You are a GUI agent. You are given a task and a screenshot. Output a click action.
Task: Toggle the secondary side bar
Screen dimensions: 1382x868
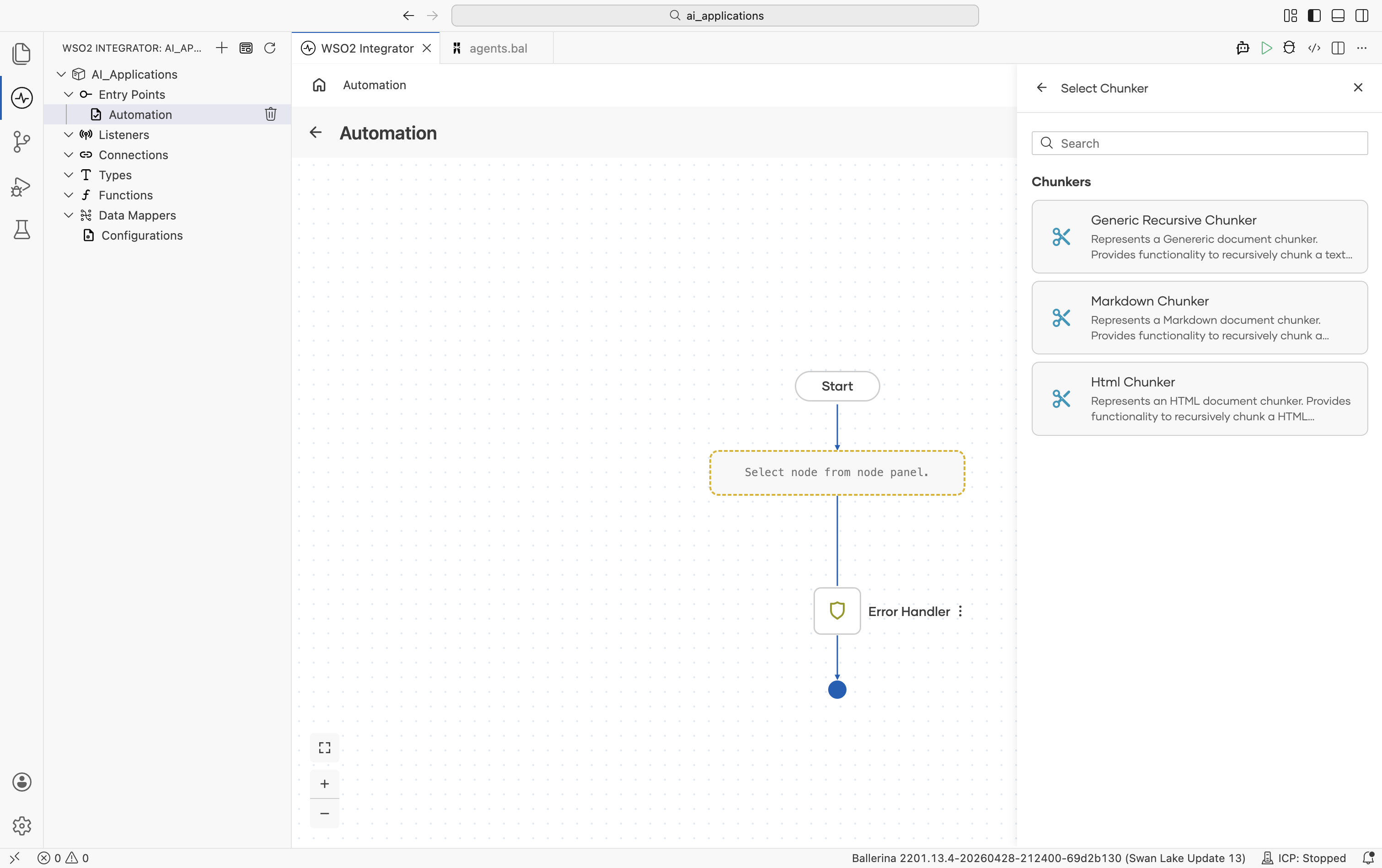1362,16
